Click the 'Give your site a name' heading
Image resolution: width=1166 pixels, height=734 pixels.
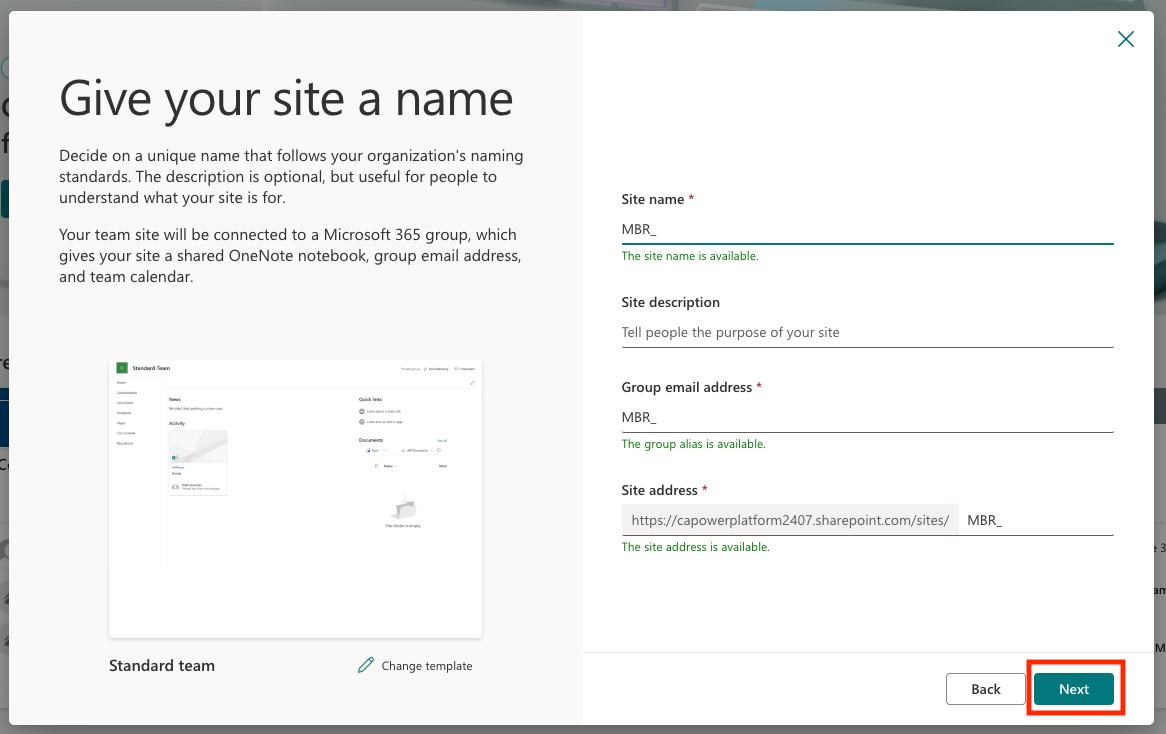pos(286,99)
